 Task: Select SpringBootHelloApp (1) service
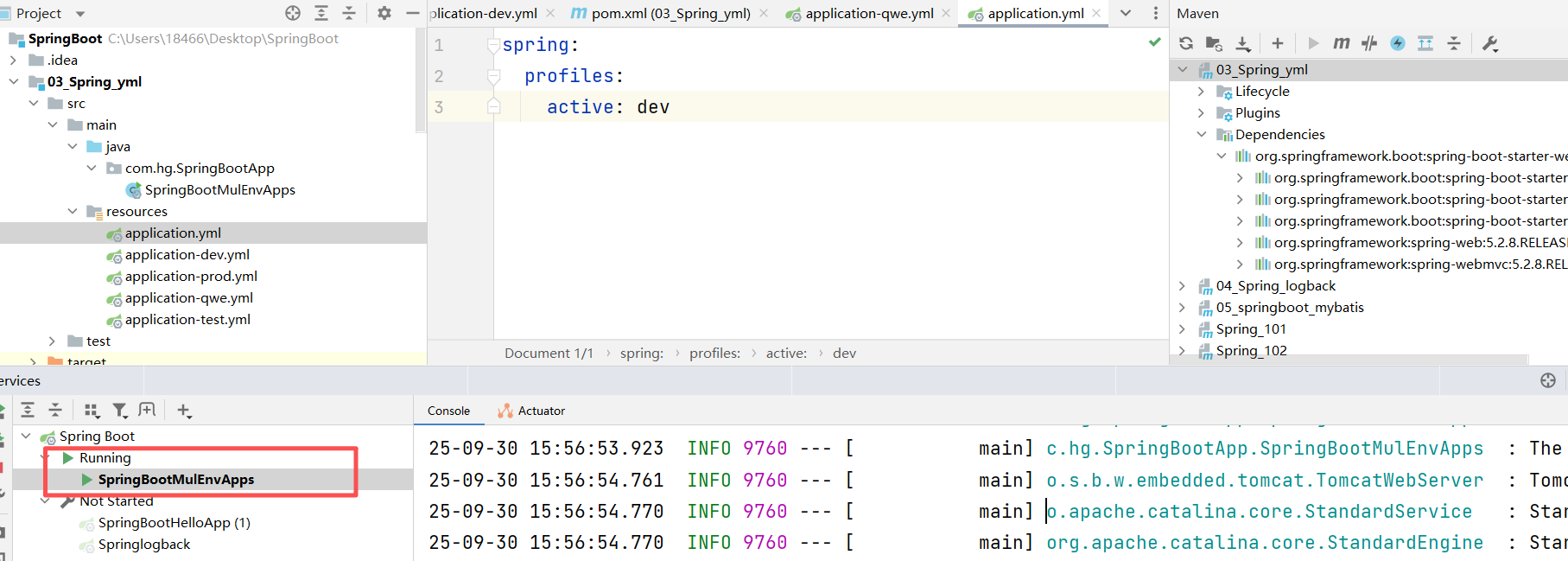(x=174, y=522)
